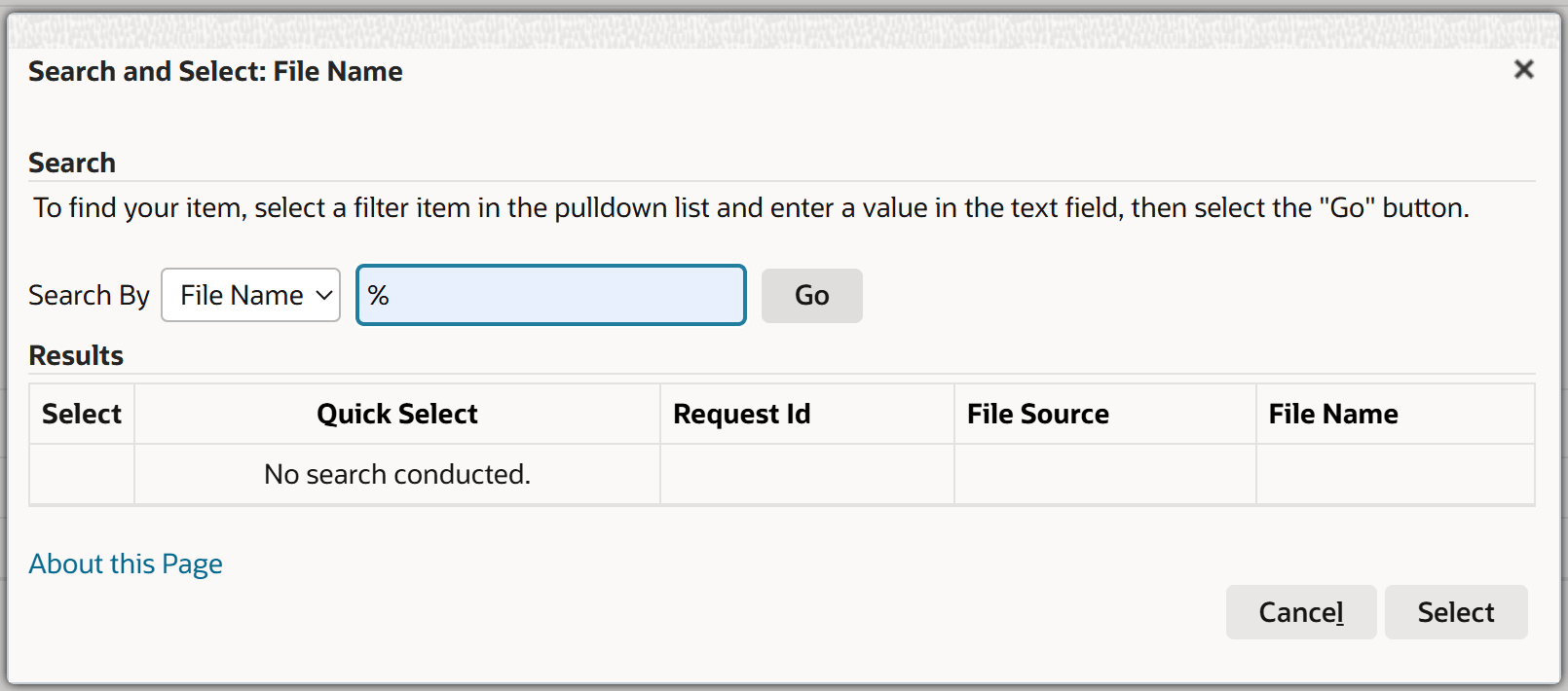Open the Search By File Name dropdown
Screen dimensions: 1568x691
[x=250, y=295]
